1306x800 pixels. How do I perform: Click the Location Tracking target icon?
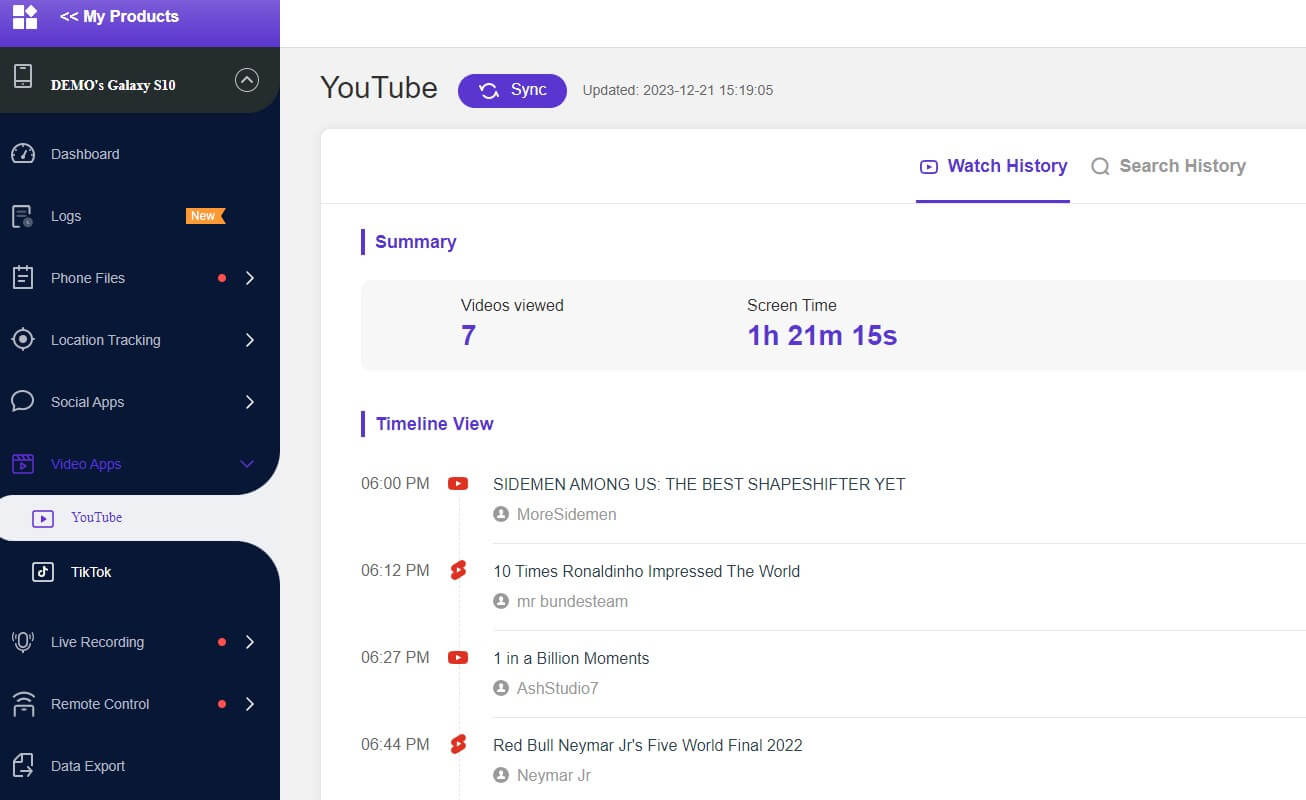(23, 340)
